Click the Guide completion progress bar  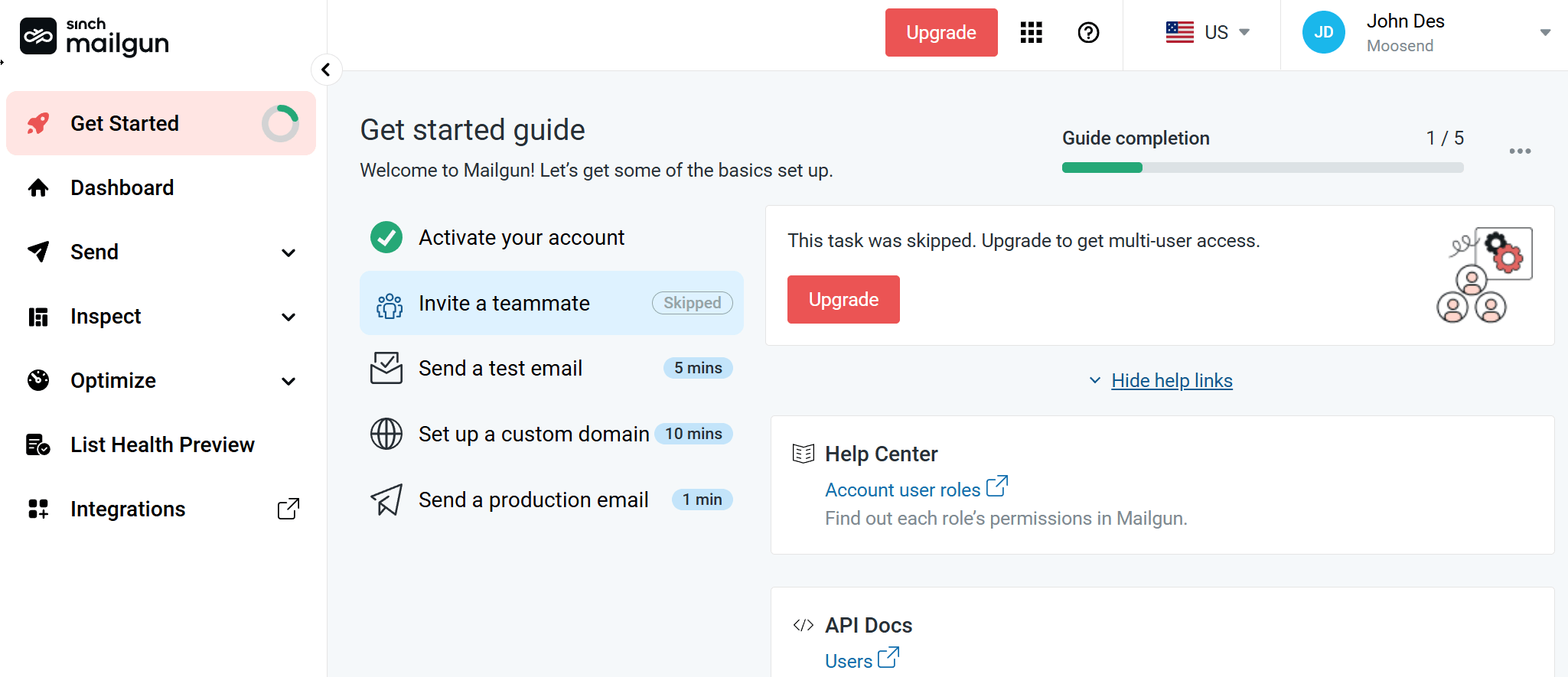1263,168
